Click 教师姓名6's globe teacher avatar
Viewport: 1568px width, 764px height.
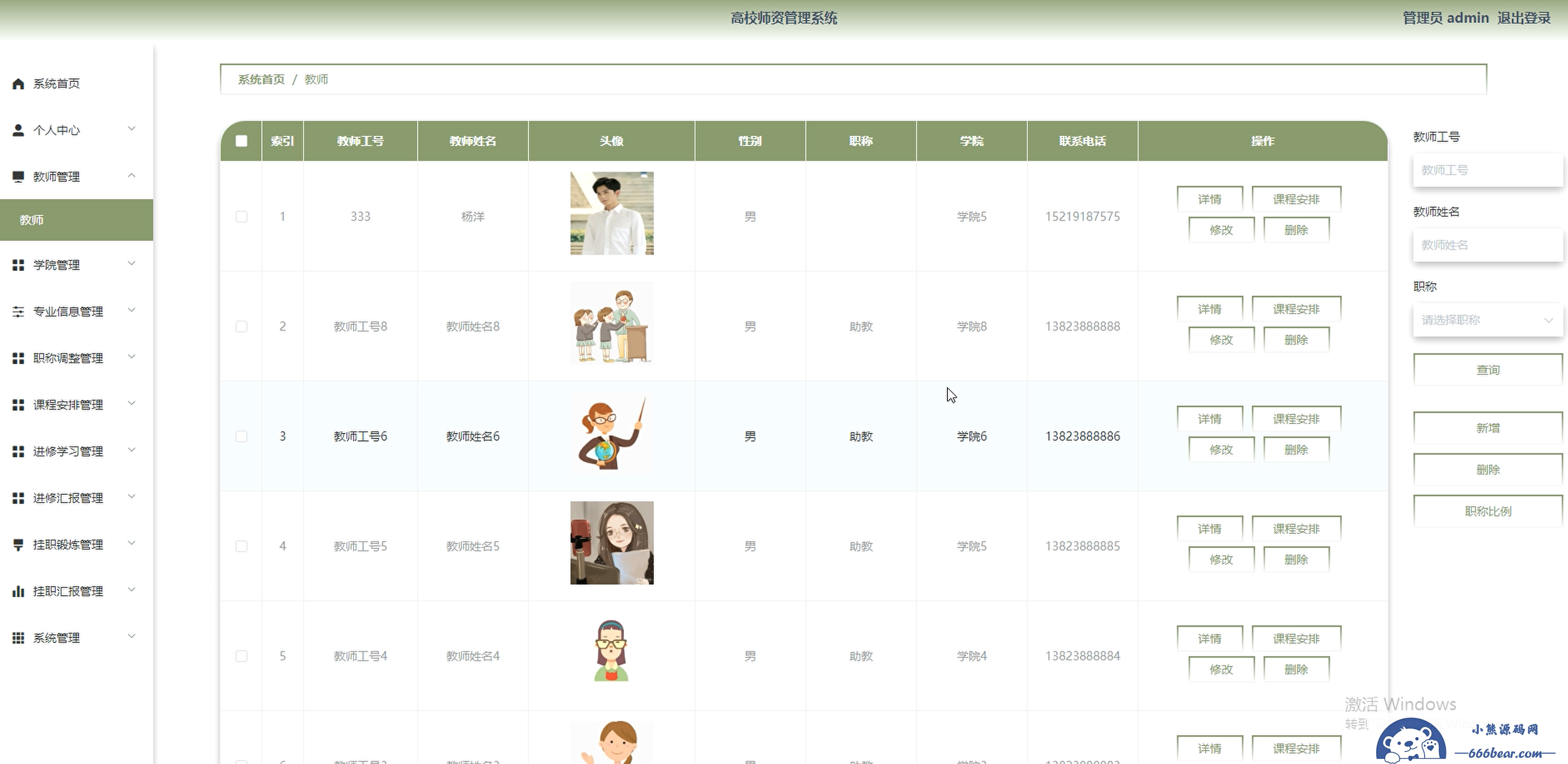click(612, 433)
